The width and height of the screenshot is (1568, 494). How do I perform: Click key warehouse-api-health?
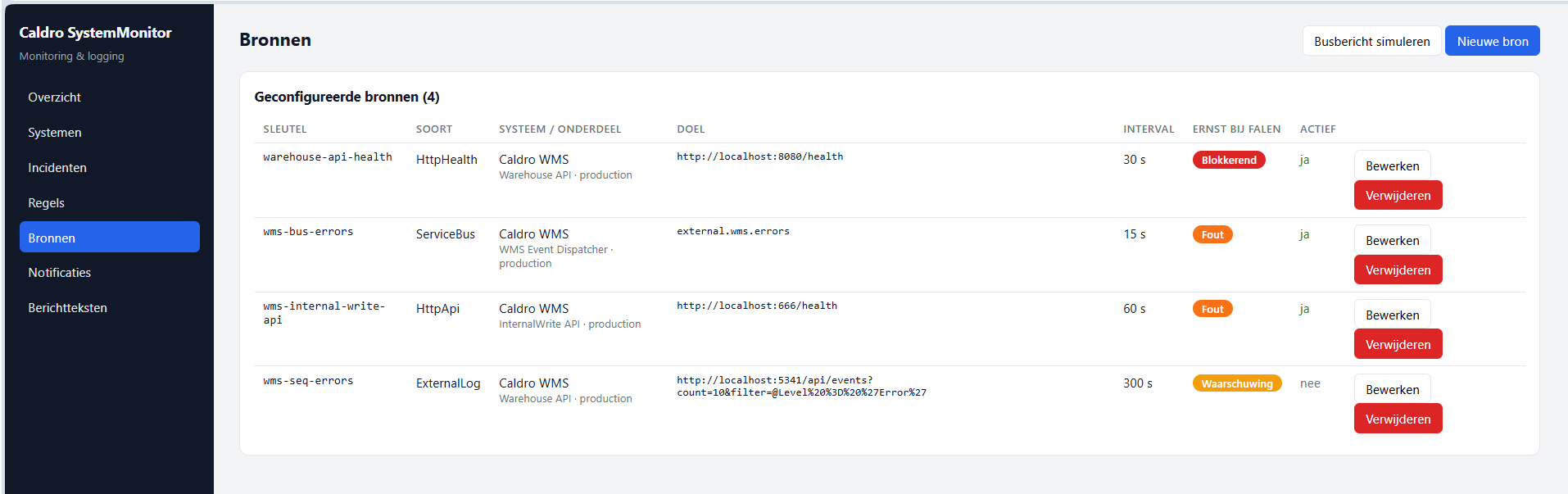pos(328,157)
